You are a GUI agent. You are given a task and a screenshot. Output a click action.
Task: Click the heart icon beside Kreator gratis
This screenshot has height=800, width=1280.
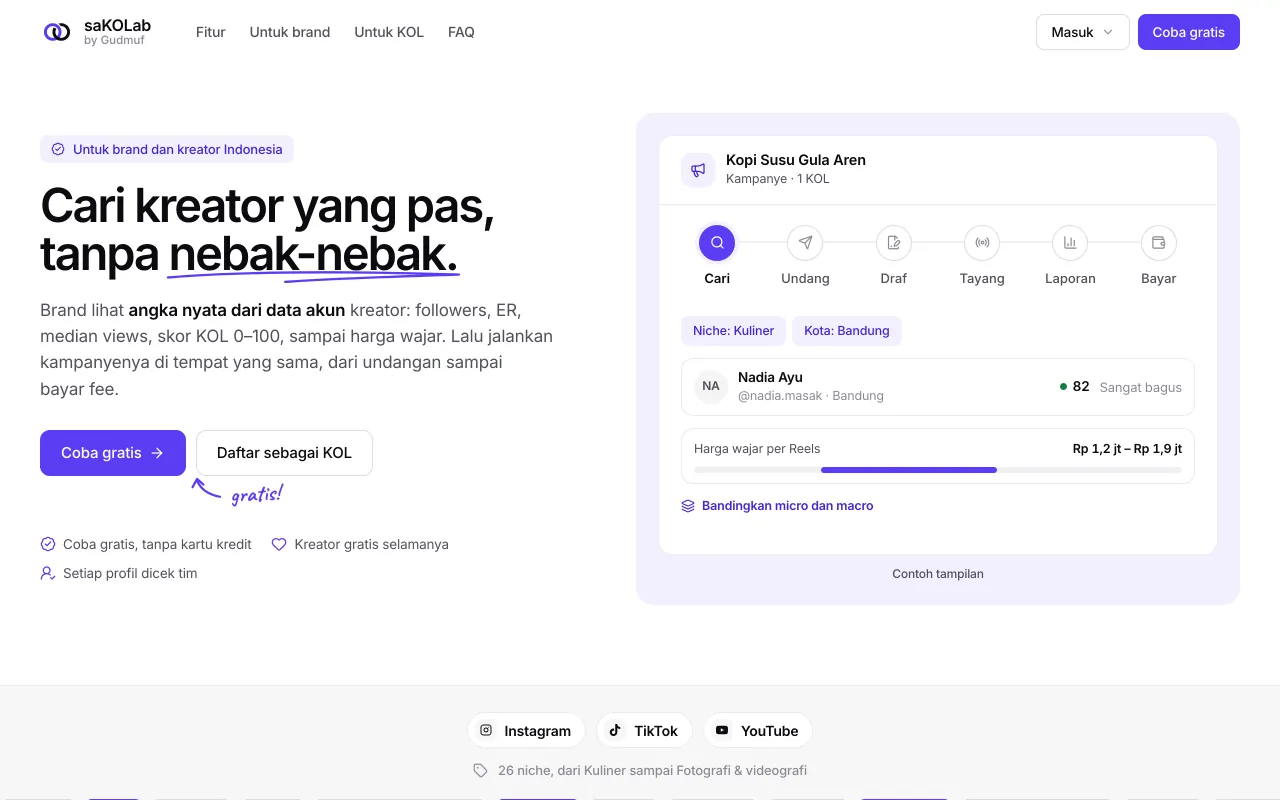point(279,544)
